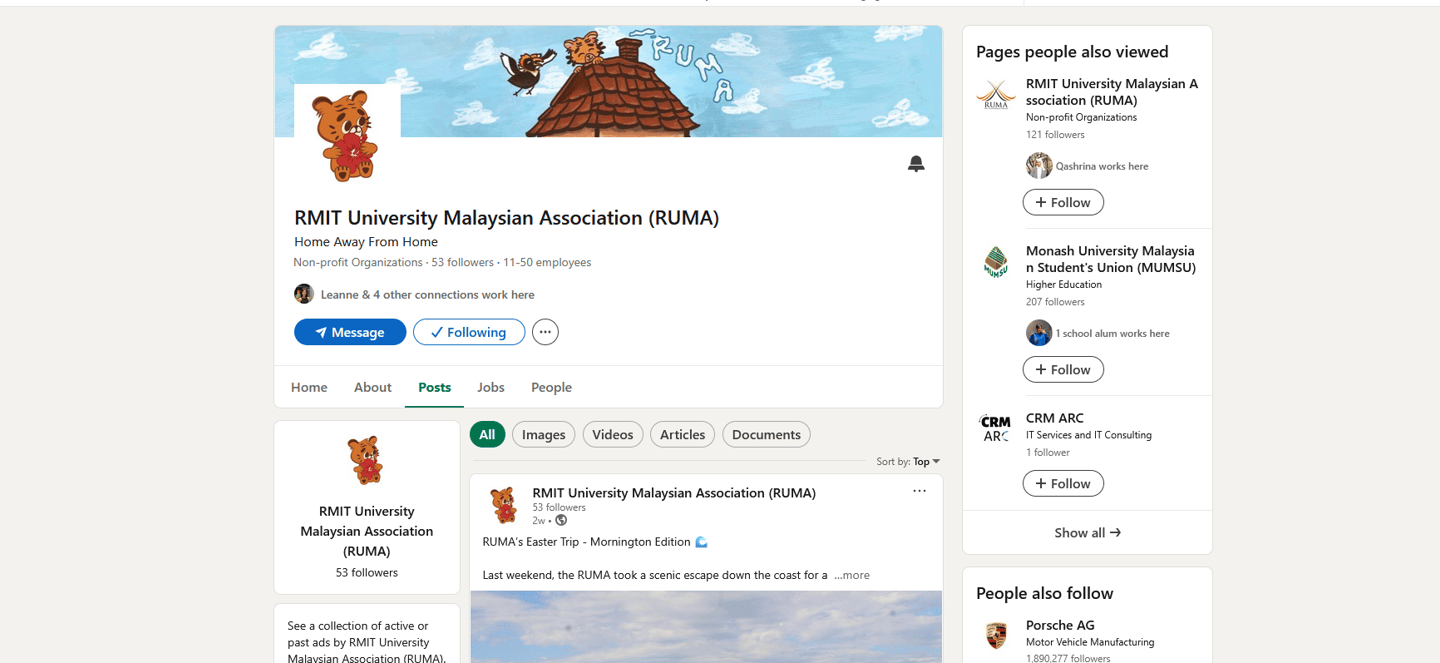Viewport: 1440px width, 663px height.
Task: Click "Qashrina works here" text
Action: [x=1102, y=166]
